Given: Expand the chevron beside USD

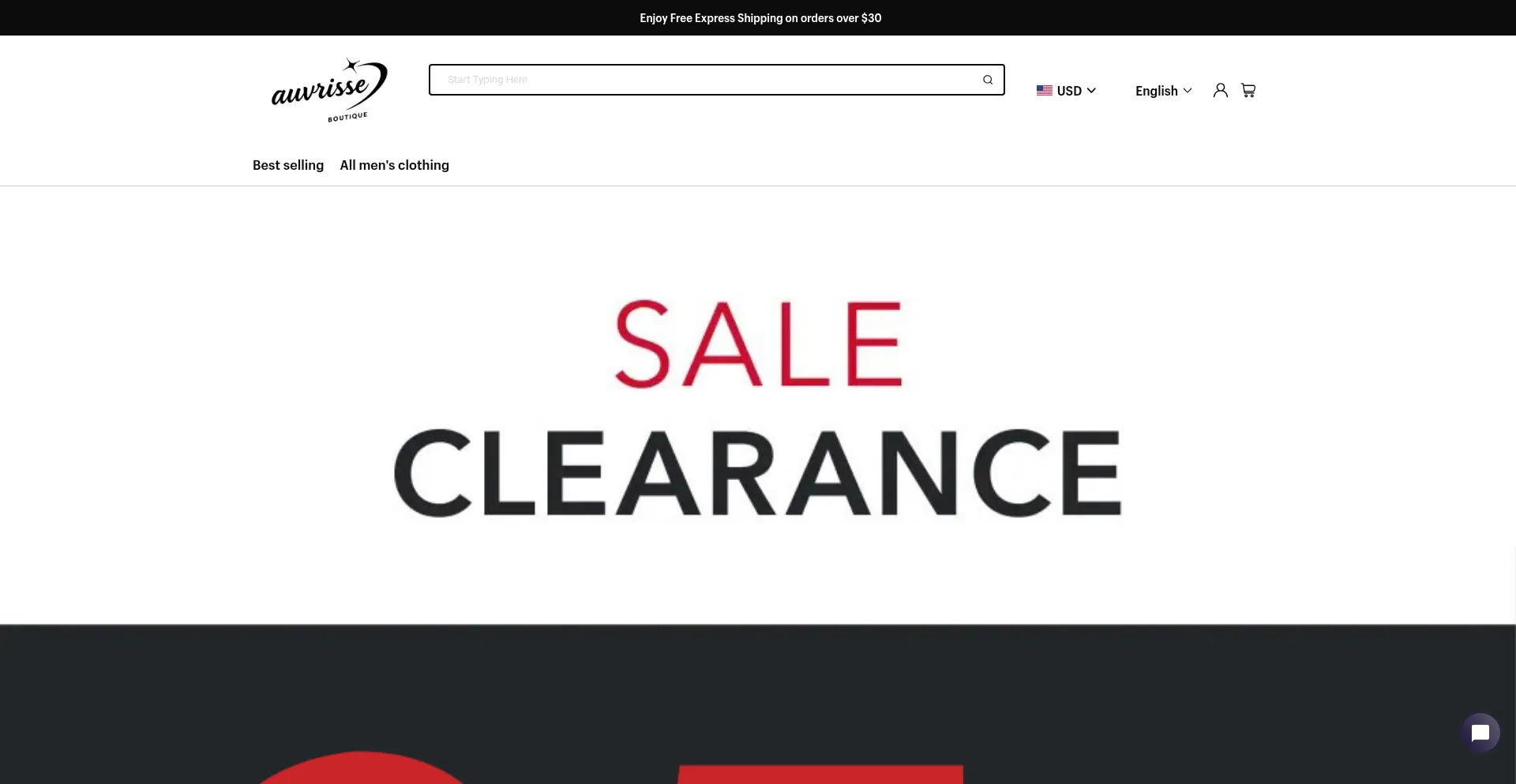Looking at the screenshot, I should (1091, 91).
